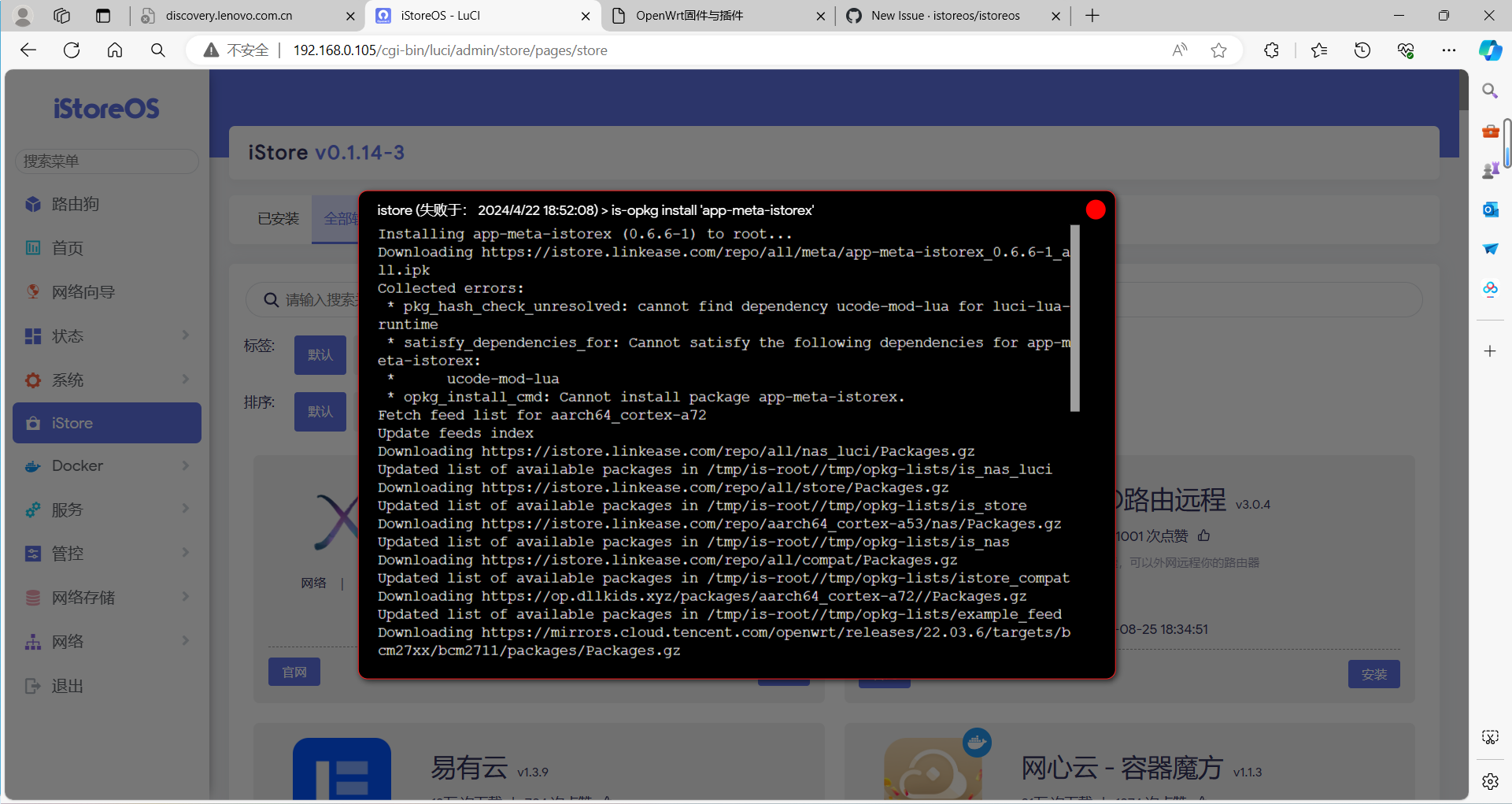
Task: Refresh the page with reload icon
Action: click(72, 50)
